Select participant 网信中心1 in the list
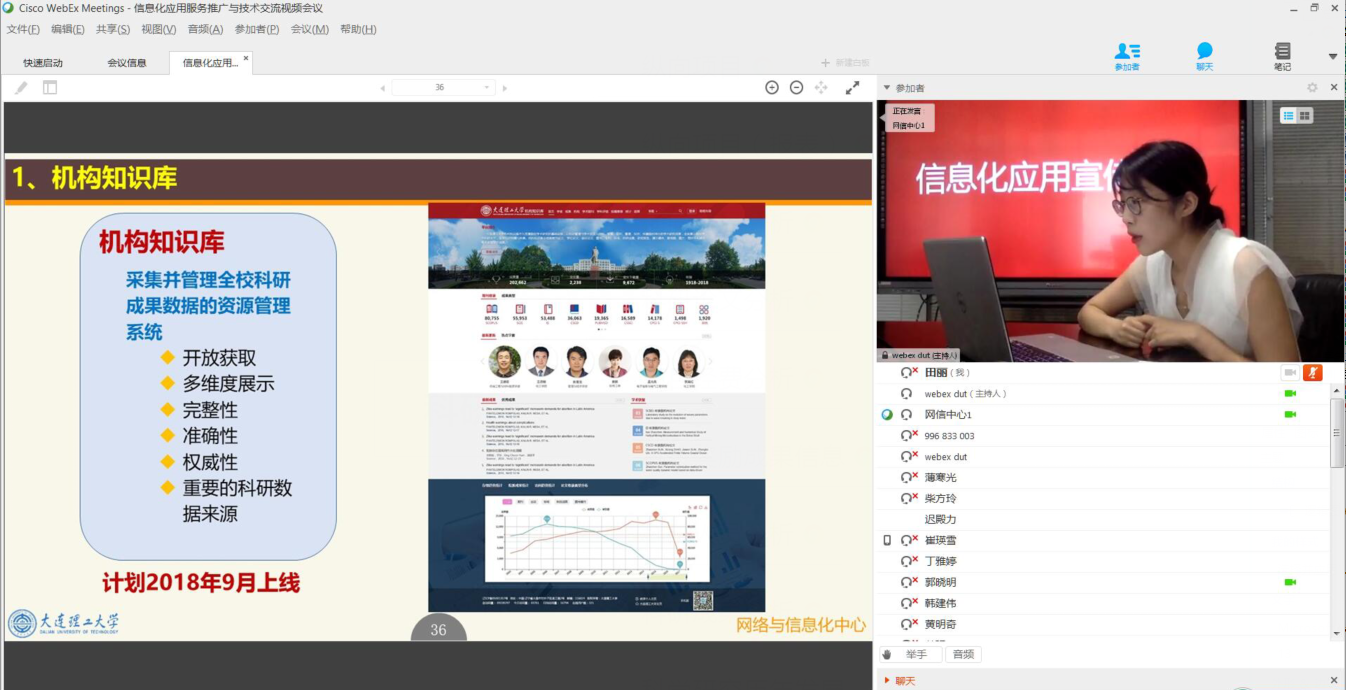1346x690 pixels. 948,415
